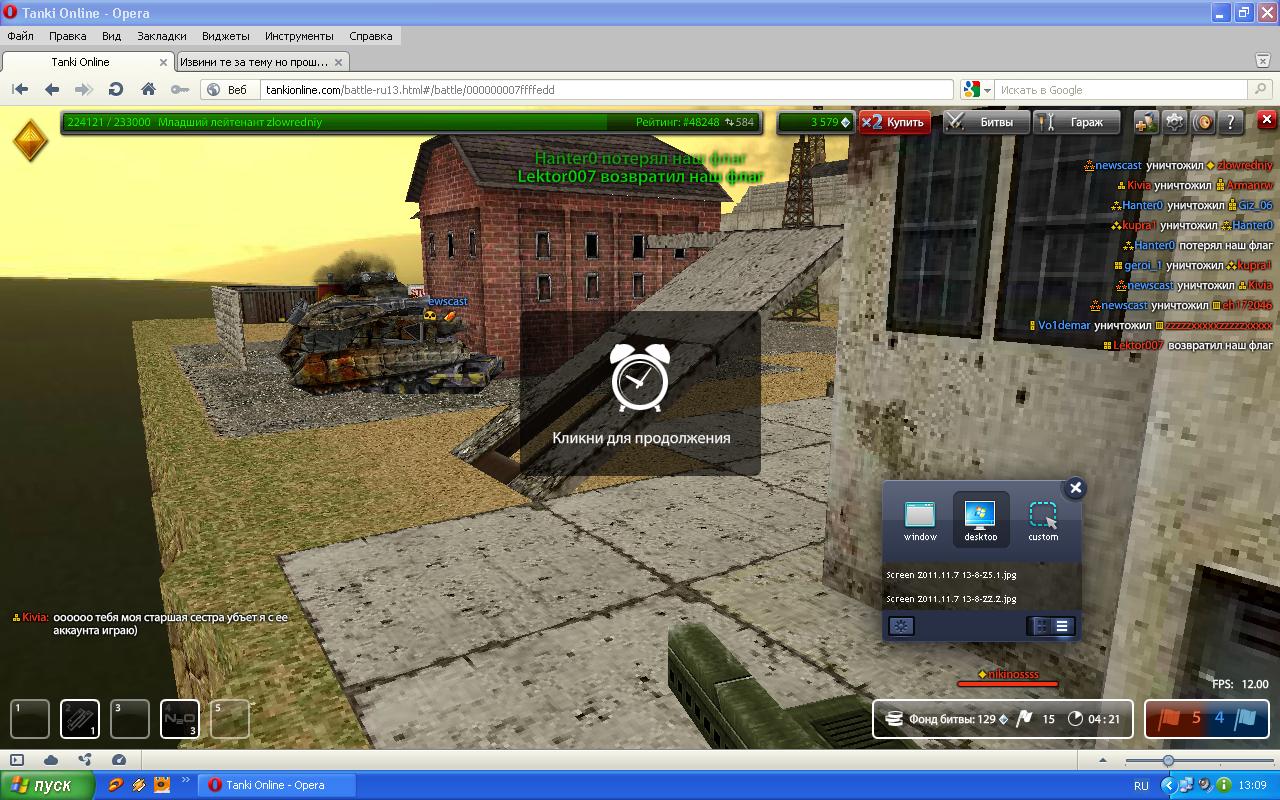The height and width of the screenshot is (800, 1280).
Task: Select desktop capture mode
Action: [x=981, y=520]
